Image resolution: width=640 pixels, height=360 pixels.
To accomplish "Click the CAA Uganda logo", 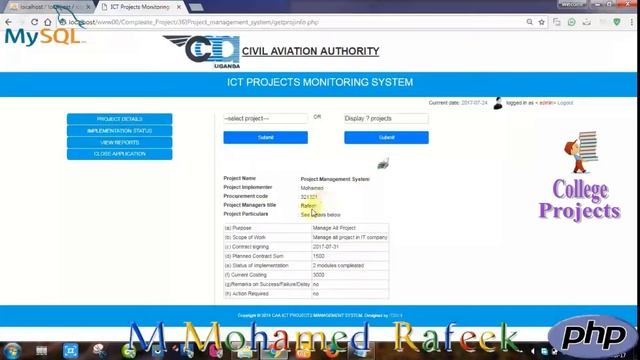I will click(202, 51).
